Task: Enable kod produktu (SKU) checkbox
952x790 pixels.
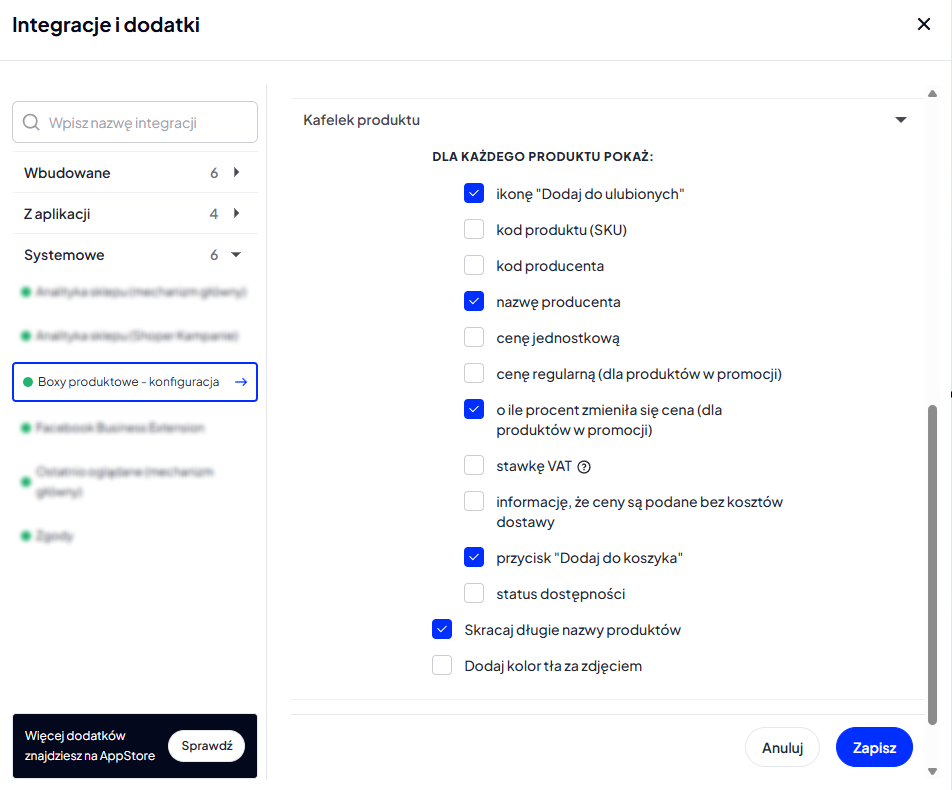Action: pos(474,230)
